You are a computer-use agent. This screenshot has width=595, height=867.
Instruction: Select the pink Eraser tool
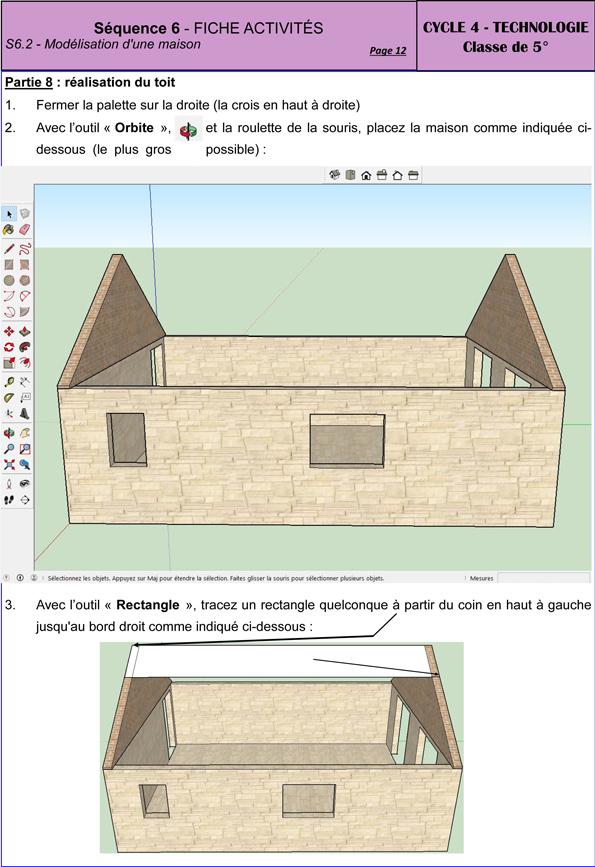24,229
